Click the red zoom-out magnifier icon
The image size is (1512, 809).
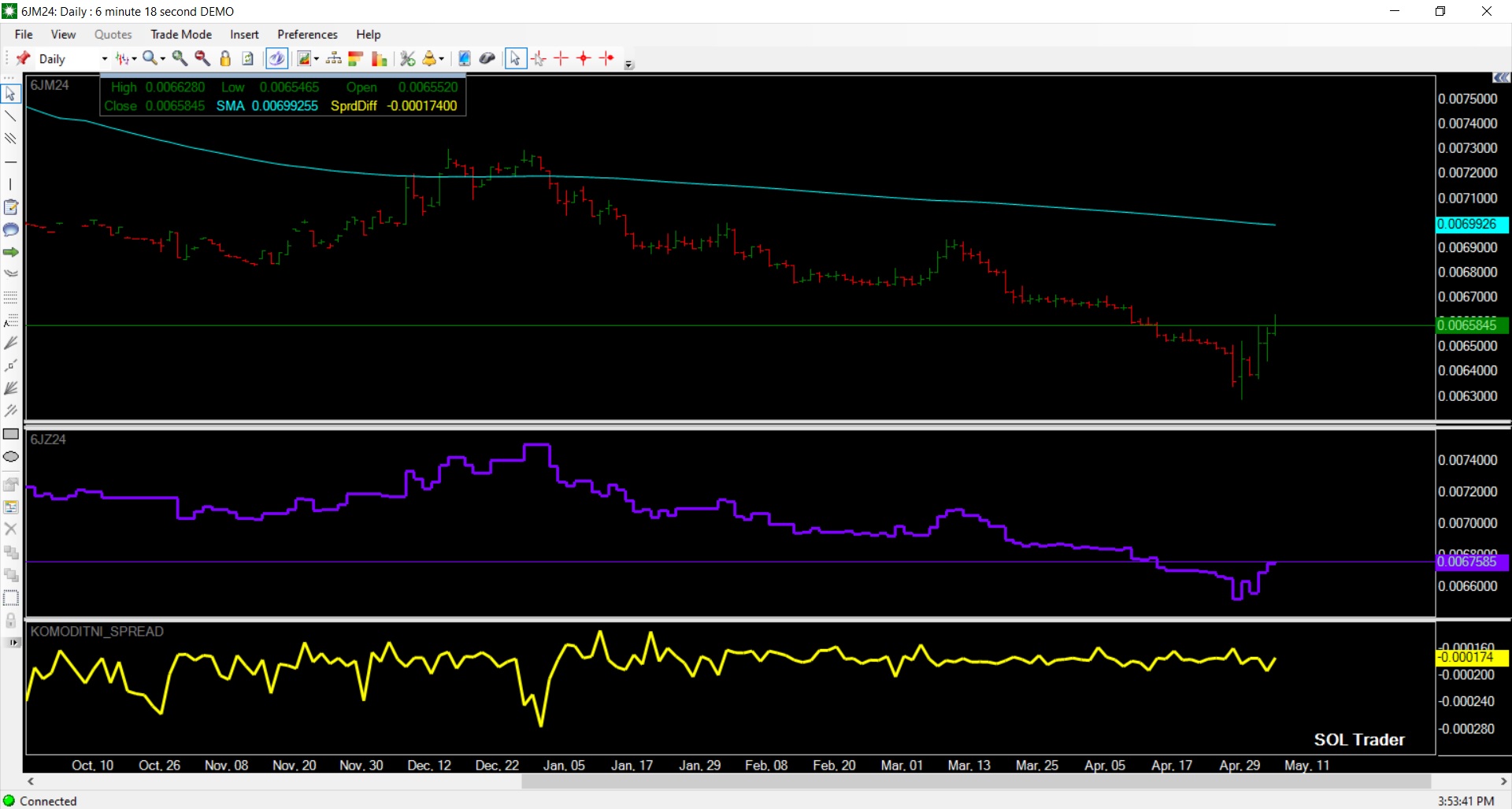(202, 58)
